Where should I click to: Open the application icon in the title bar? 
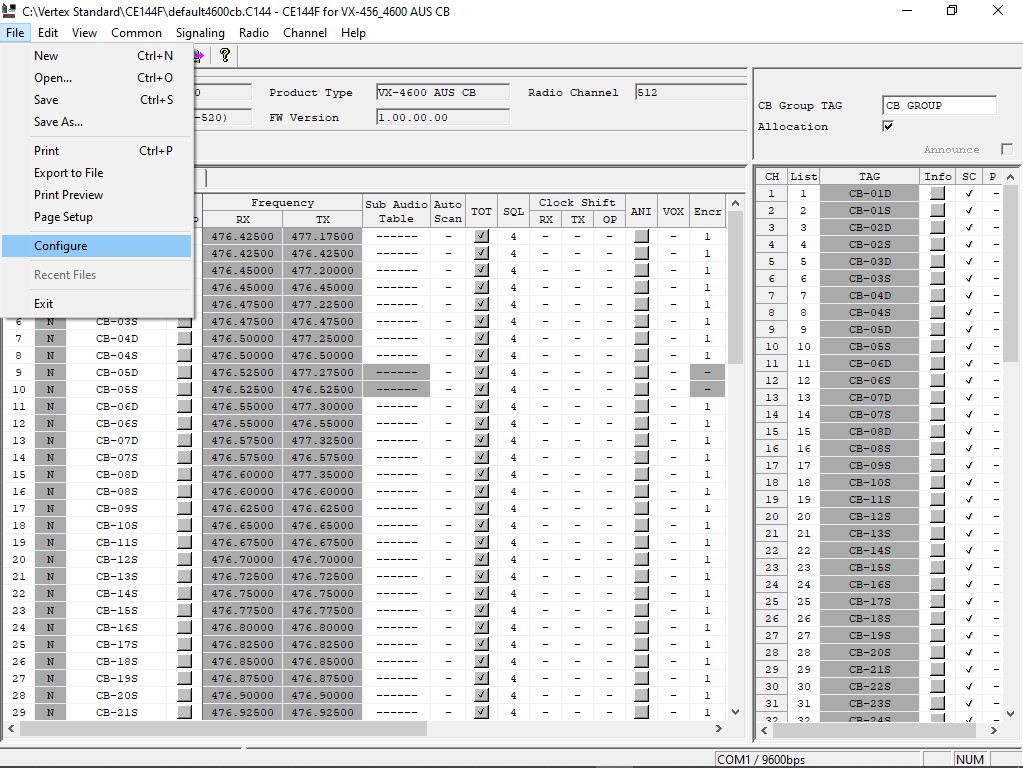coord(9,11)
